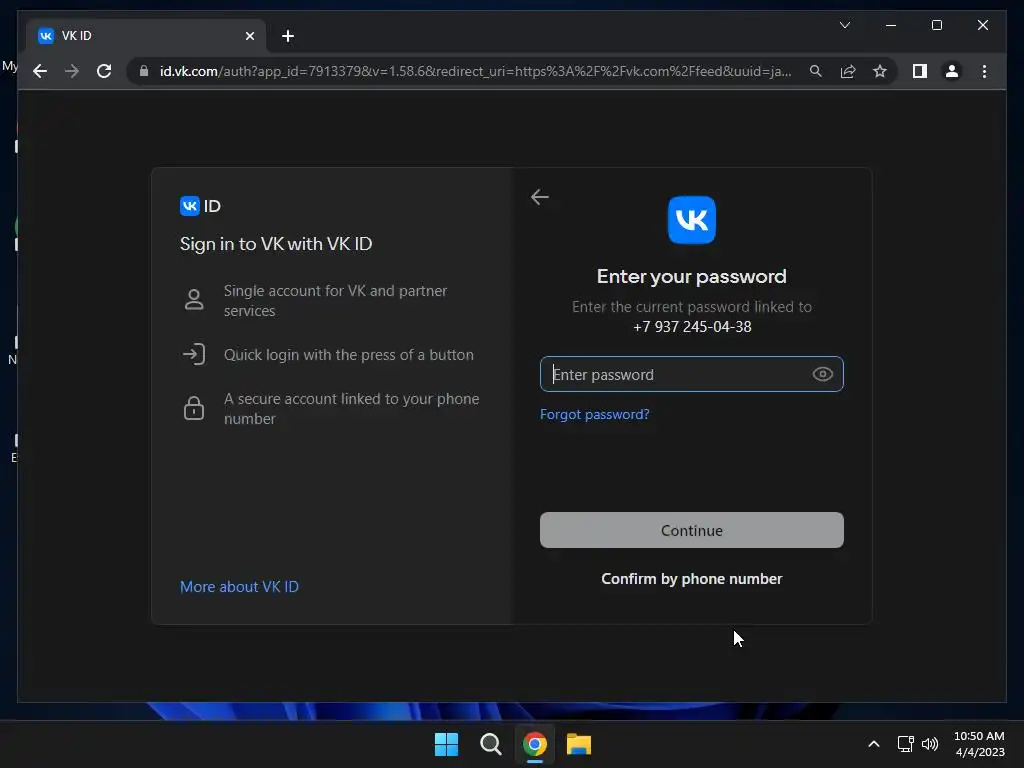This screenshot has width=1024, height=768.
Task: Click the phone number +7 937 245-04-38
Action: pos(692,327)
